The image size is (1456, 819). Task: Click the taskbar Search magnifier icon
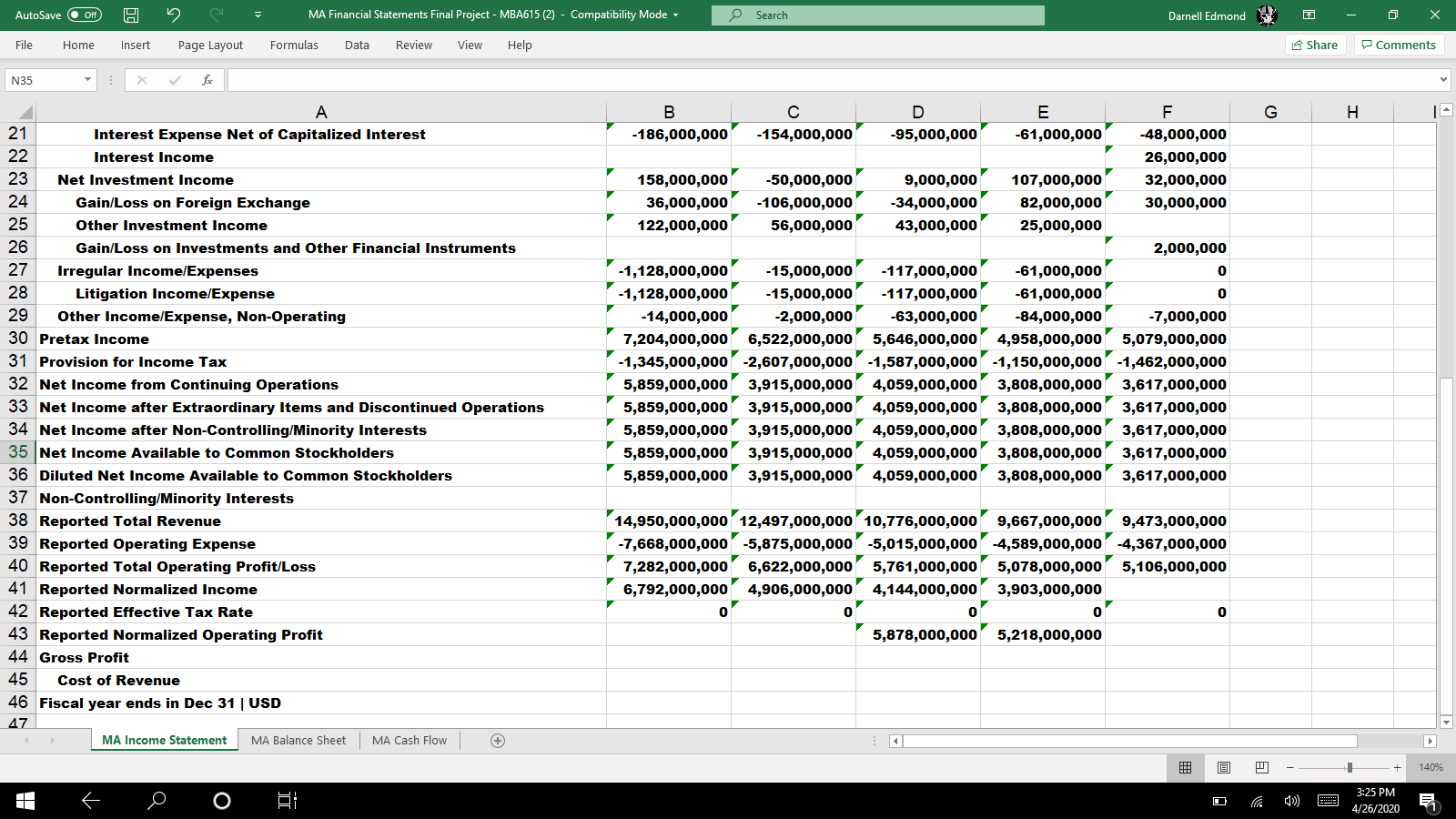click(x=157, y=801)
